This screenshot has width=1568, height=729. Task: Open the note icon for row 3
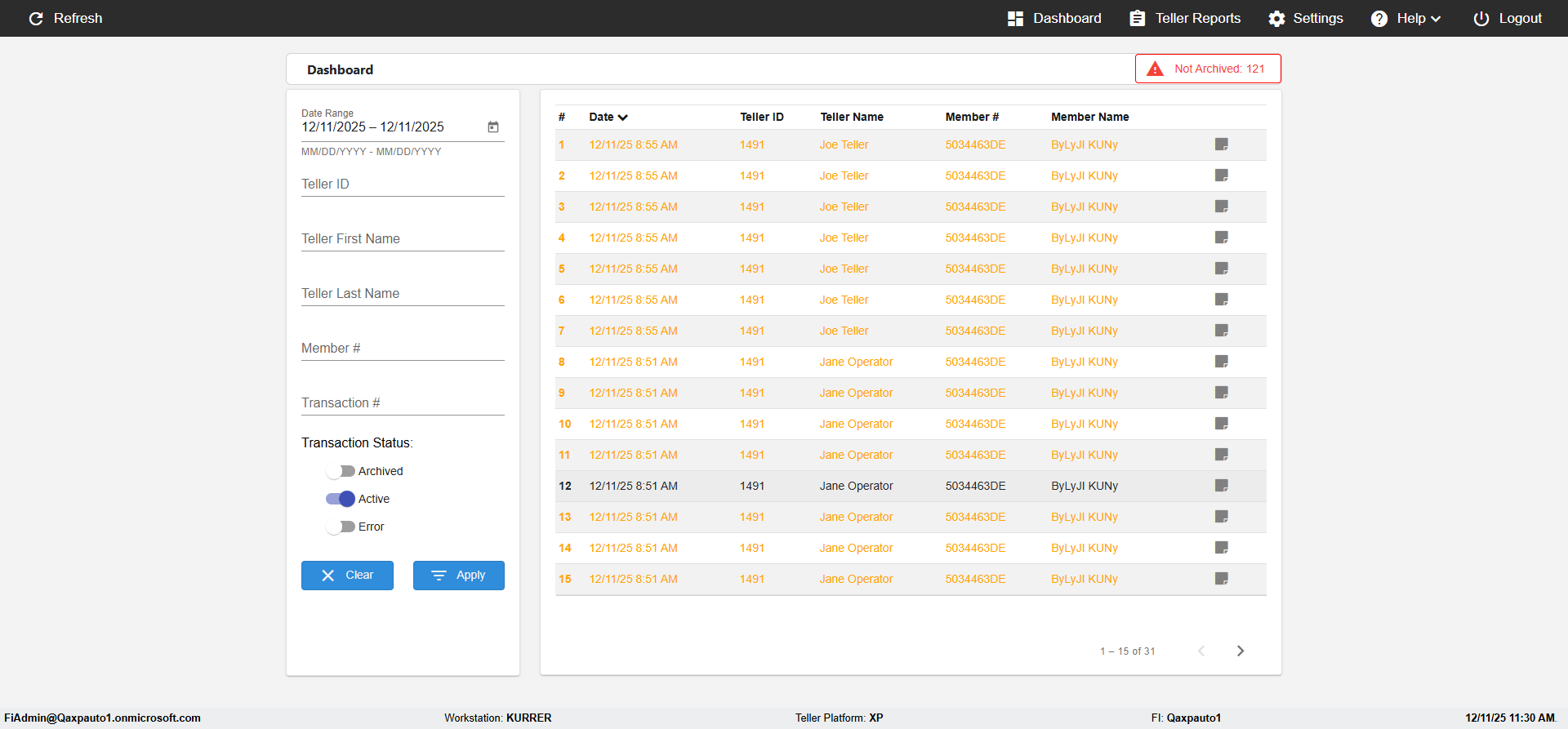tap(1222, 207)
